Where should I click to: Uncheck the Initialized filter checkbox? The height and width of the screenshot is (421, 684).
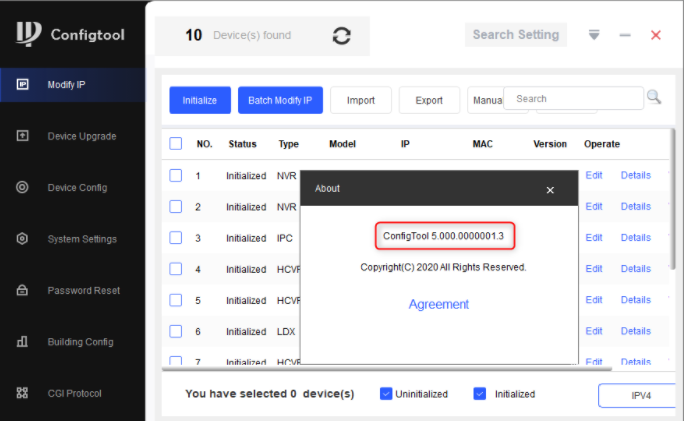tap(480, 394)
